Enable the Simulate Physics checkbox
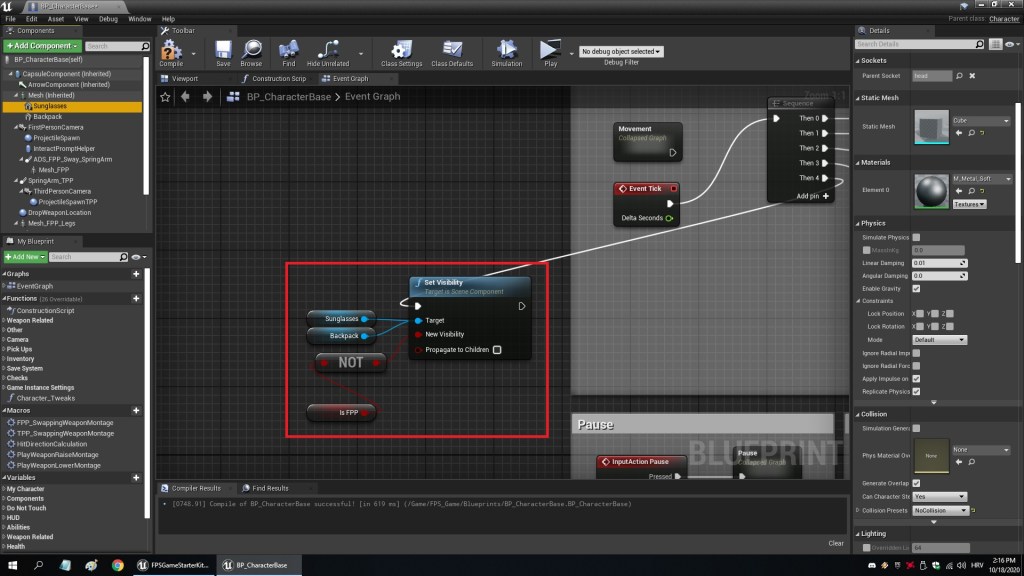 (916, 237)
